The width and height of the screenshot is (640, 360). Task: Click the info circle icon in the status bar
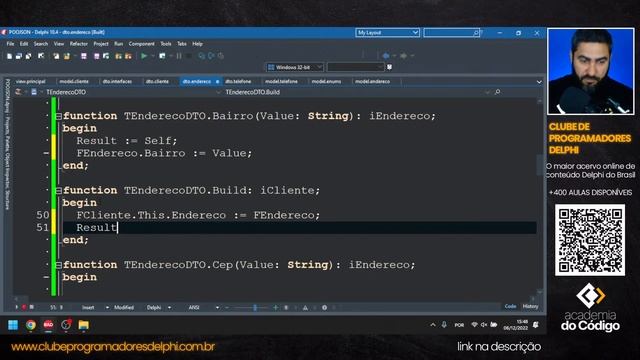(x=324, y=307)
